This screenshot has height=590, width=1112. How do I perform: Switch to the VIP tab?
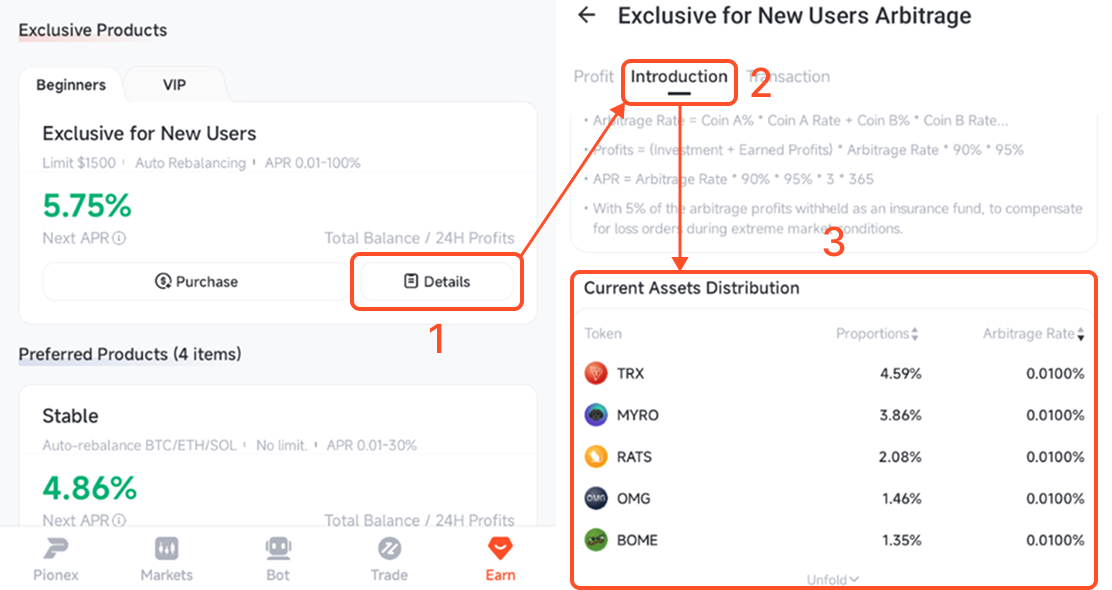pos(174,85)
